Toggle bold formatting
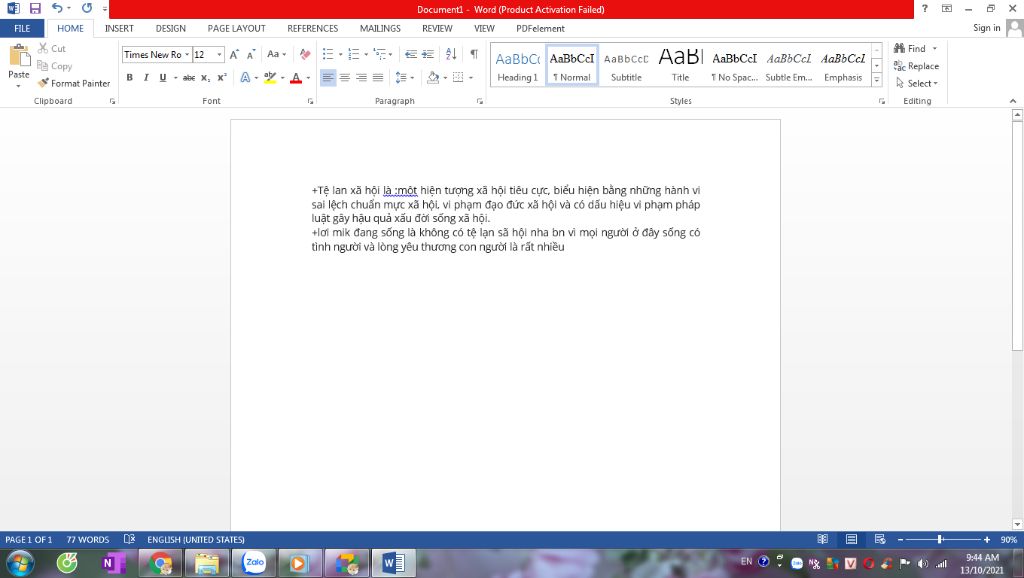Screen dimensions: 1024x578 [129, 77]
